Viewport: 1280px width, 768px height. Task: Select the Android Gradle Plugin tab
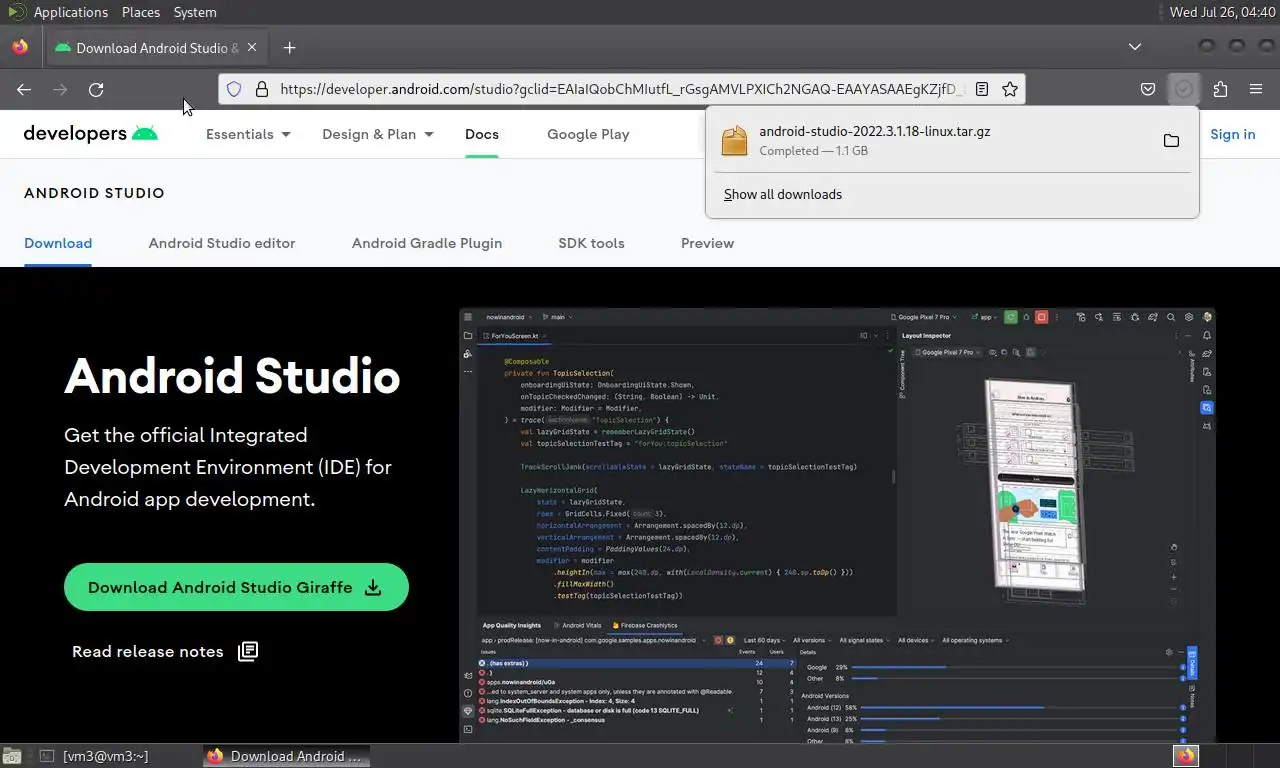427,243
